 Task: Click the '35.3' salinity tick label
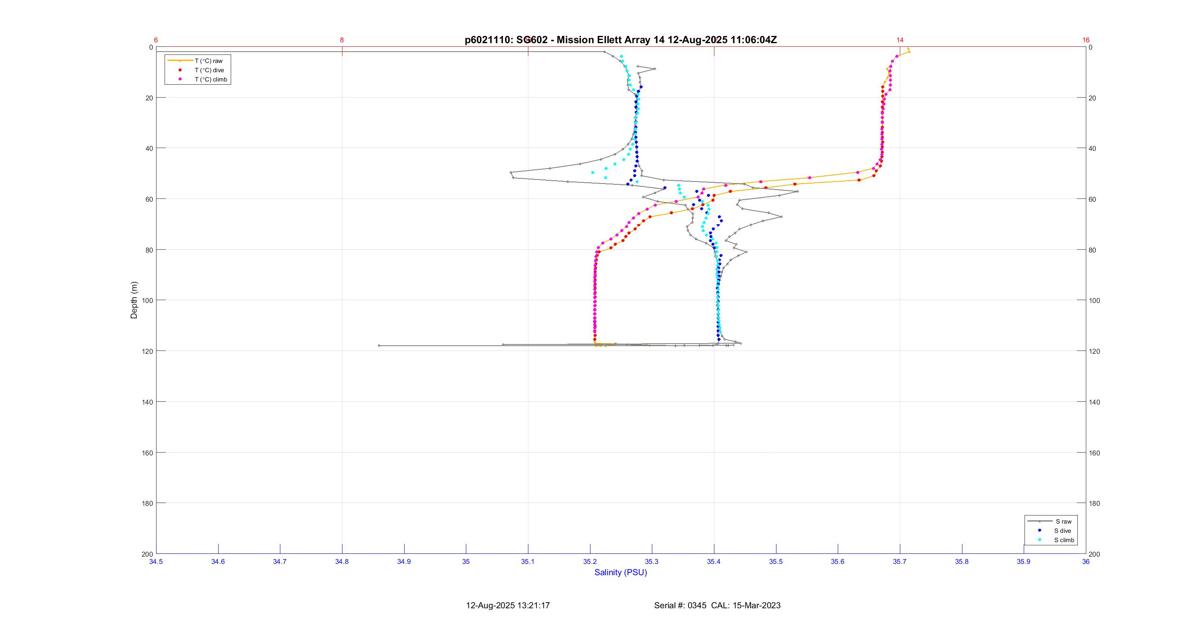tap(652, 562)
